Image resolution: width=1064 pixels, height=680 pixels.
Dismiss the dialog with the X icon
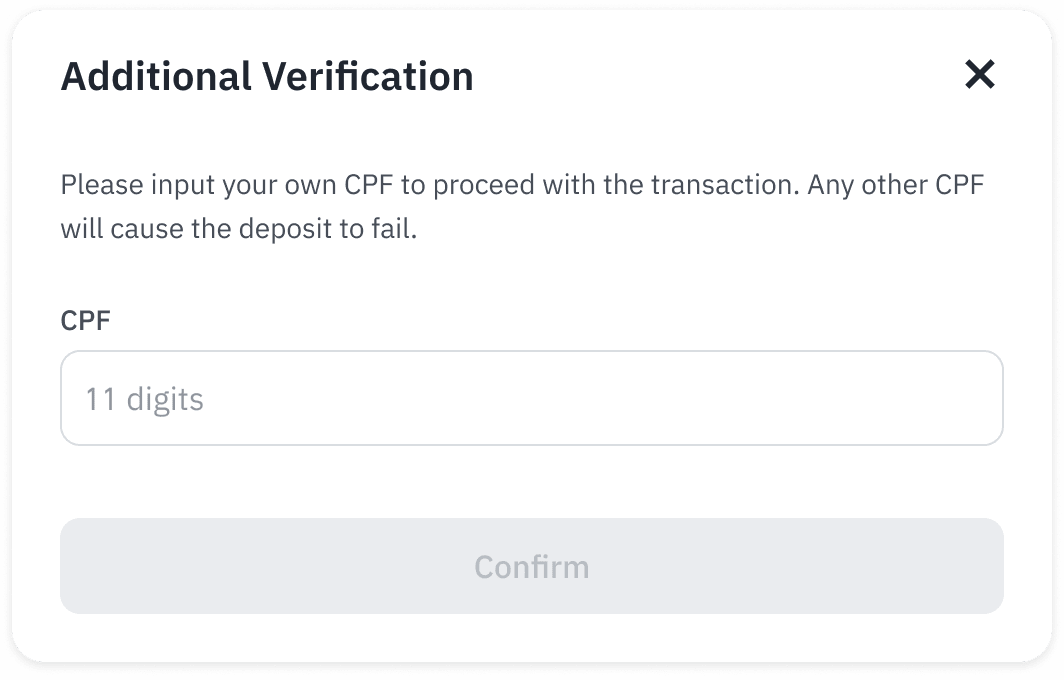click(979, 74)
